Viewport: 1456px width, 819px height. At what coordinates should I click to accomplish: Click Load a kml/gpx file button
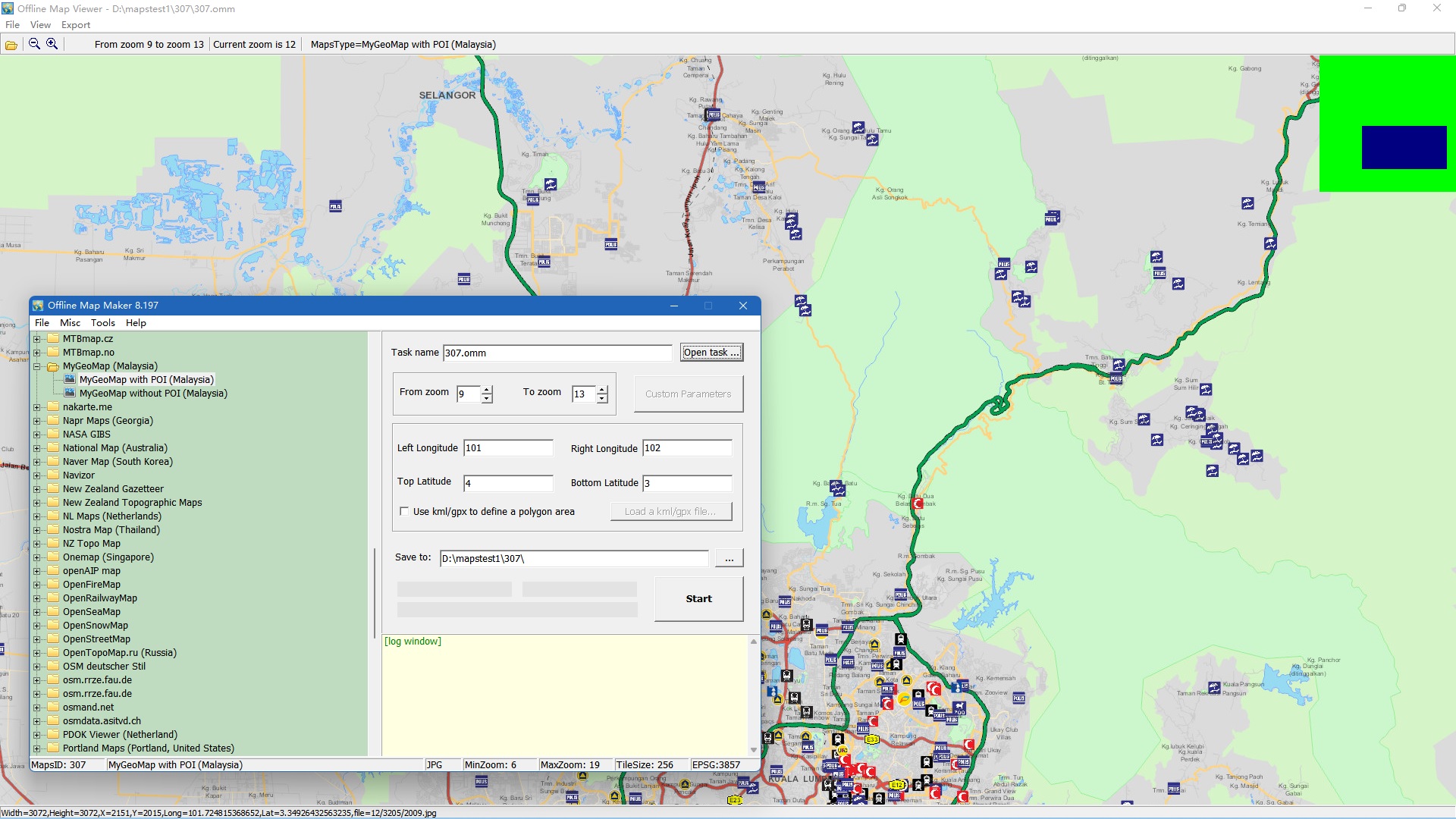click(671, 511)
